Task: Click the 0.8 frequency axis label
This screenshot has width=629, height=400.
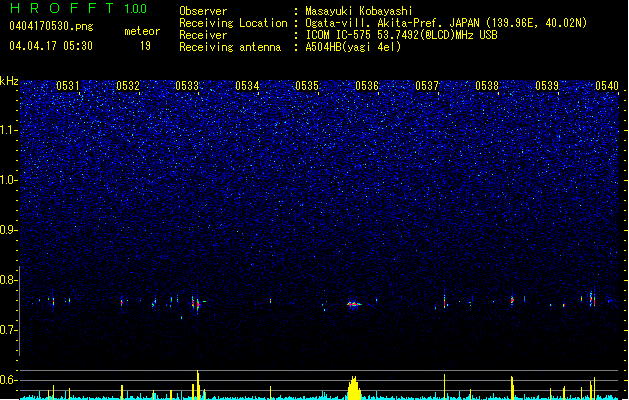Action: [8, 280]
